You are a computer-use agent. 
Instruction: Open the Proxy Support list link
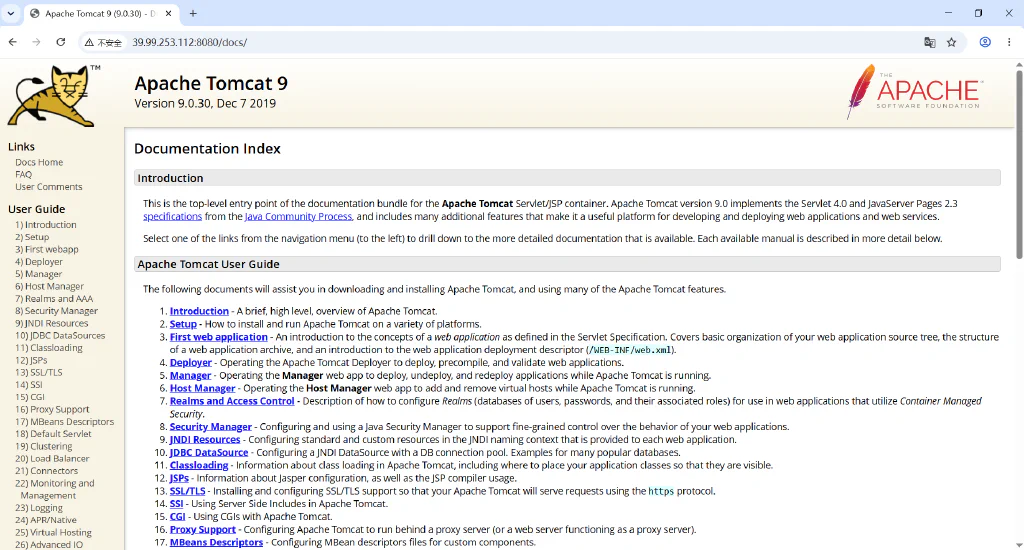pyautogui.click(x=202, y=530)
